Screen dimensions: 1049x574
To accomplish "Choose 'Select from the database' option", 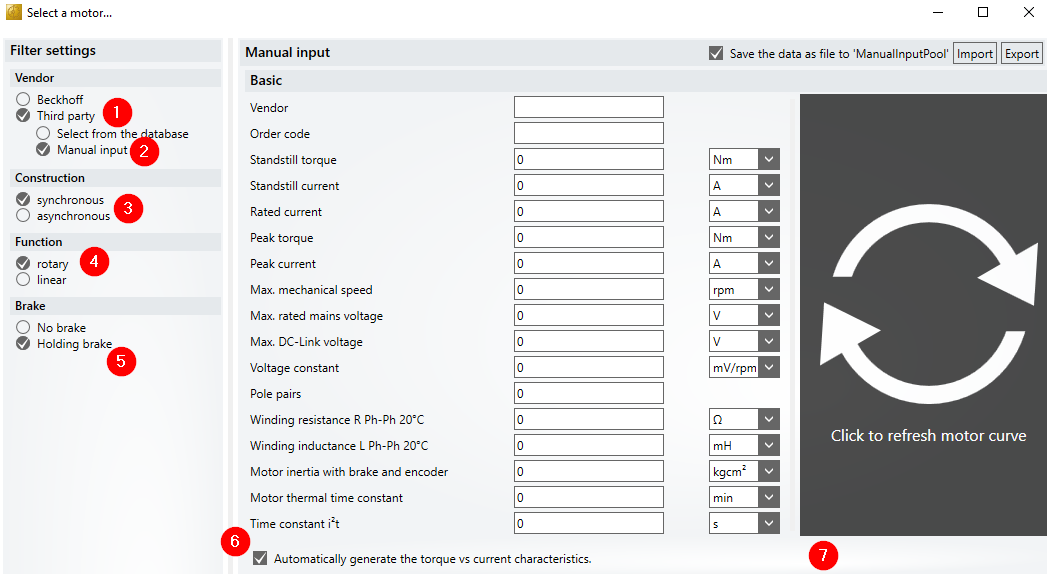I will pos(43,133).
